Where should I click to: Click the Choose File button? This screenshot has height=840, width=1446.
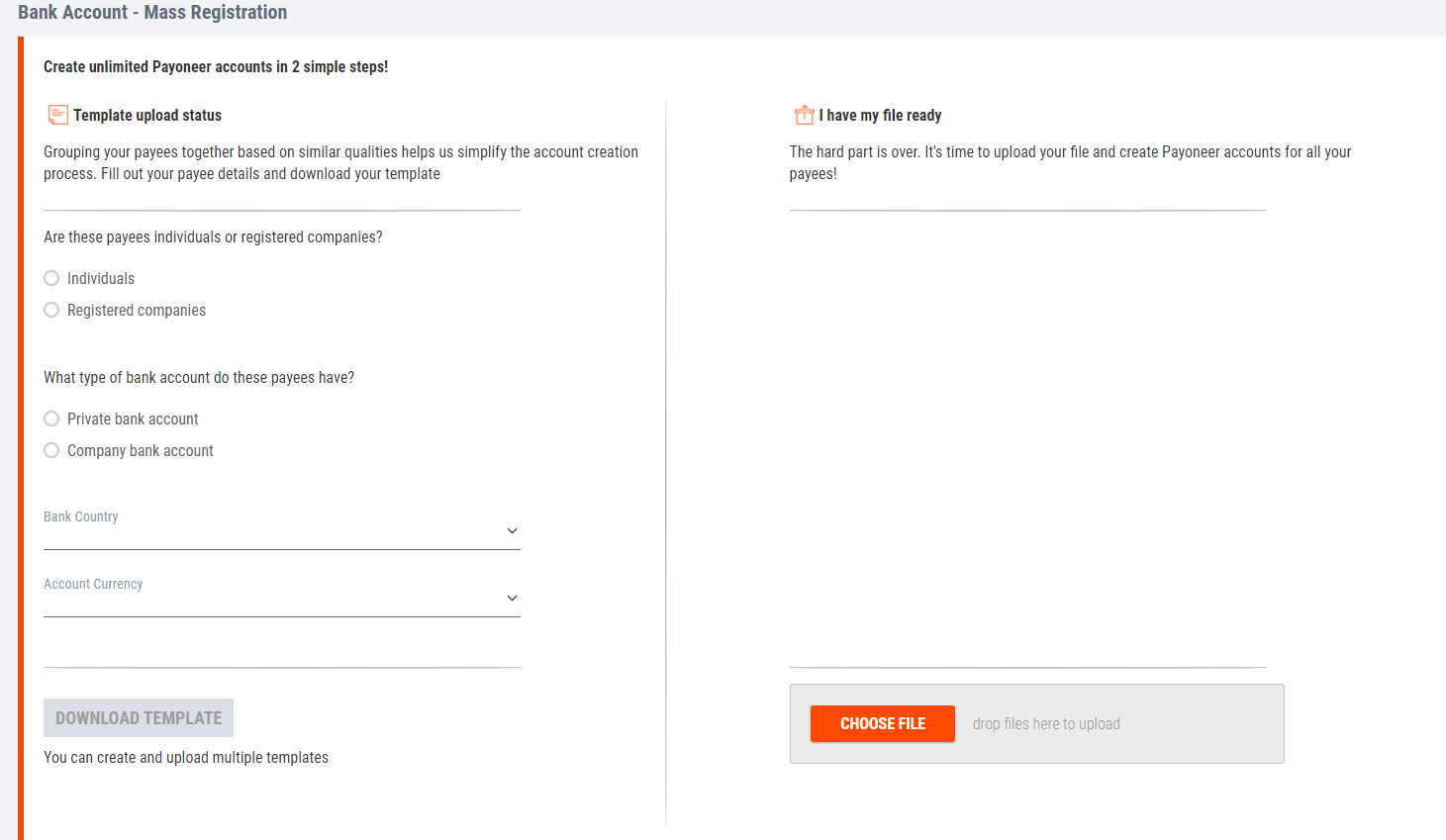882,723
